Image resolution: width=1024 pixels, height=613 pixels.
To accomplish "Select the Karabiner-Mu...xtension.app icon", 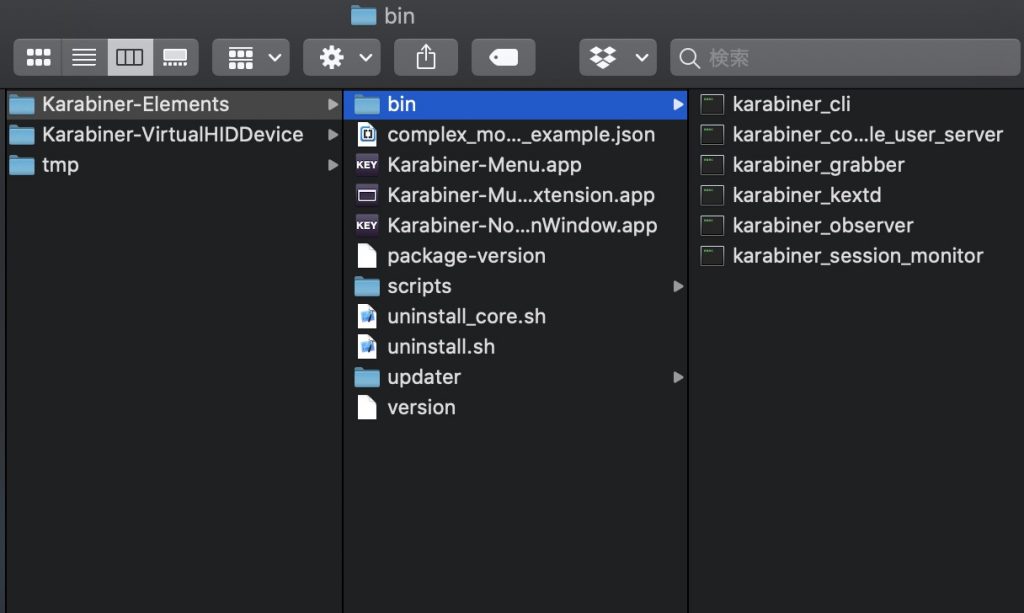I will [367, 195].
